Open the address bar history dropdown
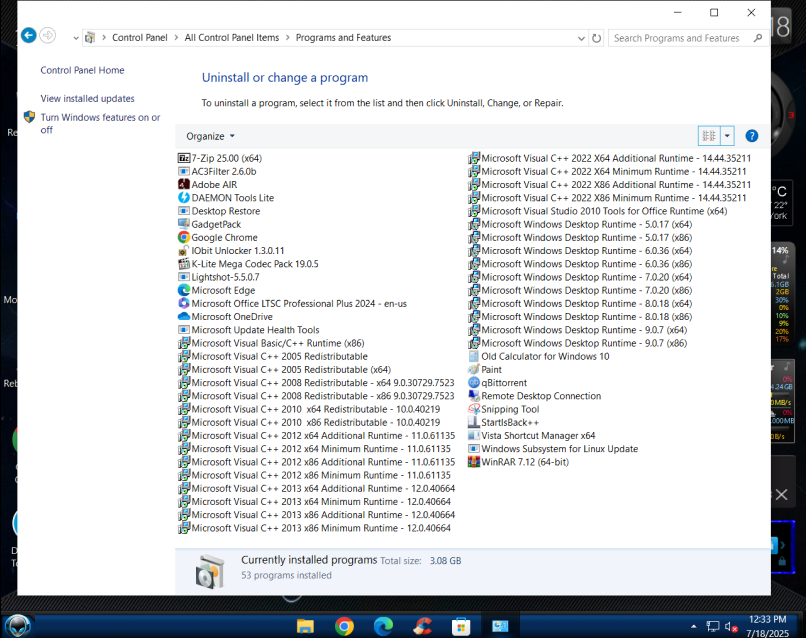This screenshot has height=638, width=806. [581, 38]
